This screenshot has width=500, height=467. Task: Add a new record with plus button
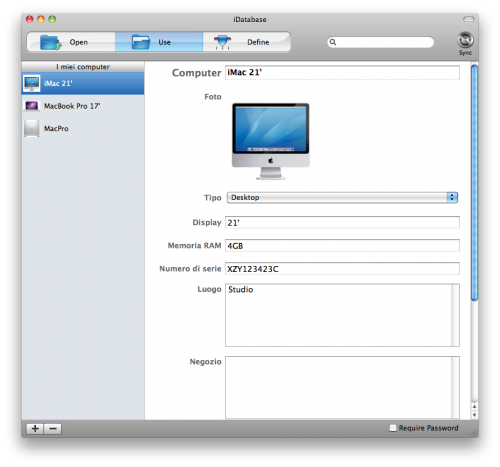(x=35, y=428)
